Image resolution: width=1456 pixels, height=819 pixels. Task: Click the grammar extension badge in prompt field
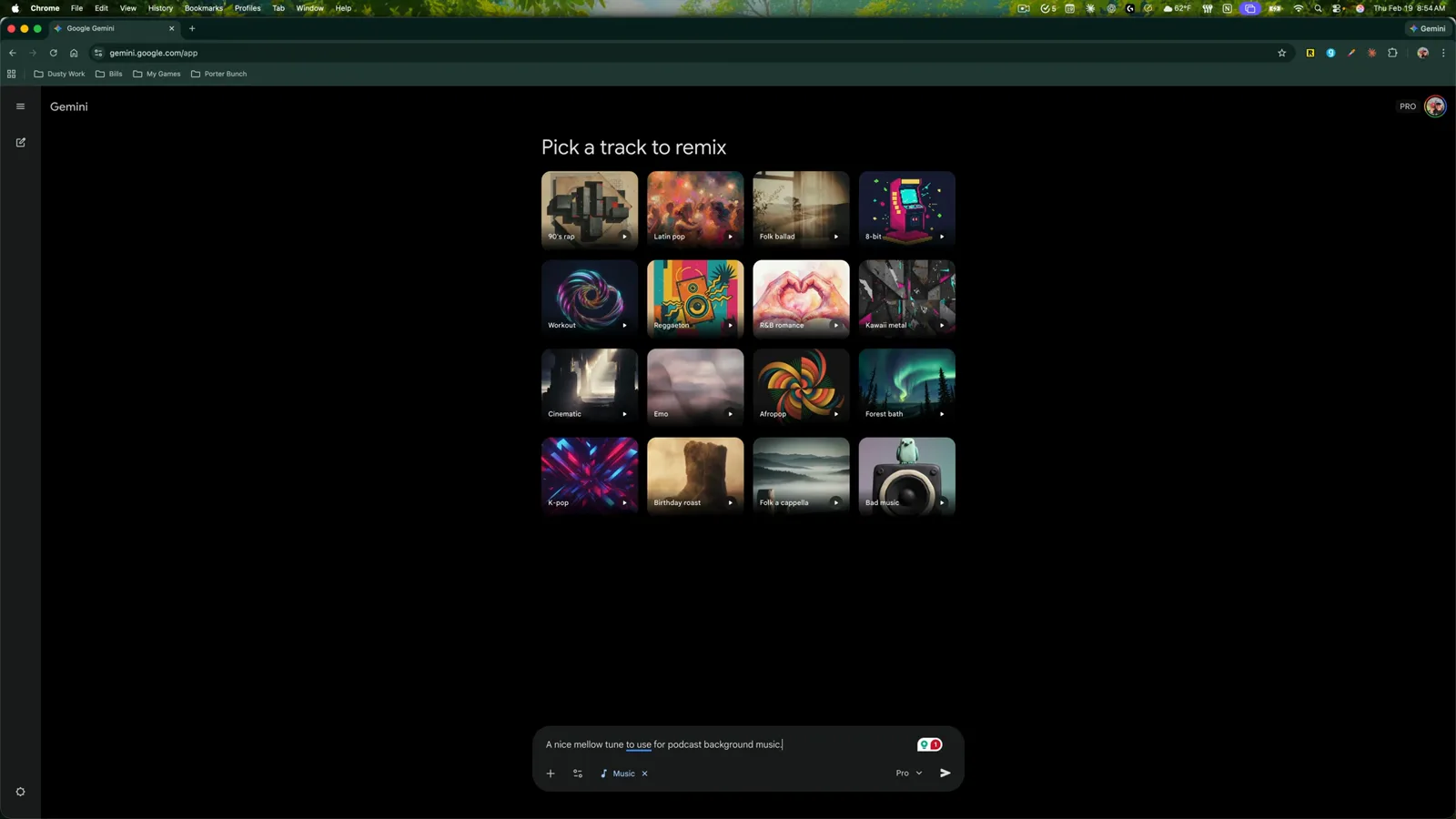[x=929, y=744]
